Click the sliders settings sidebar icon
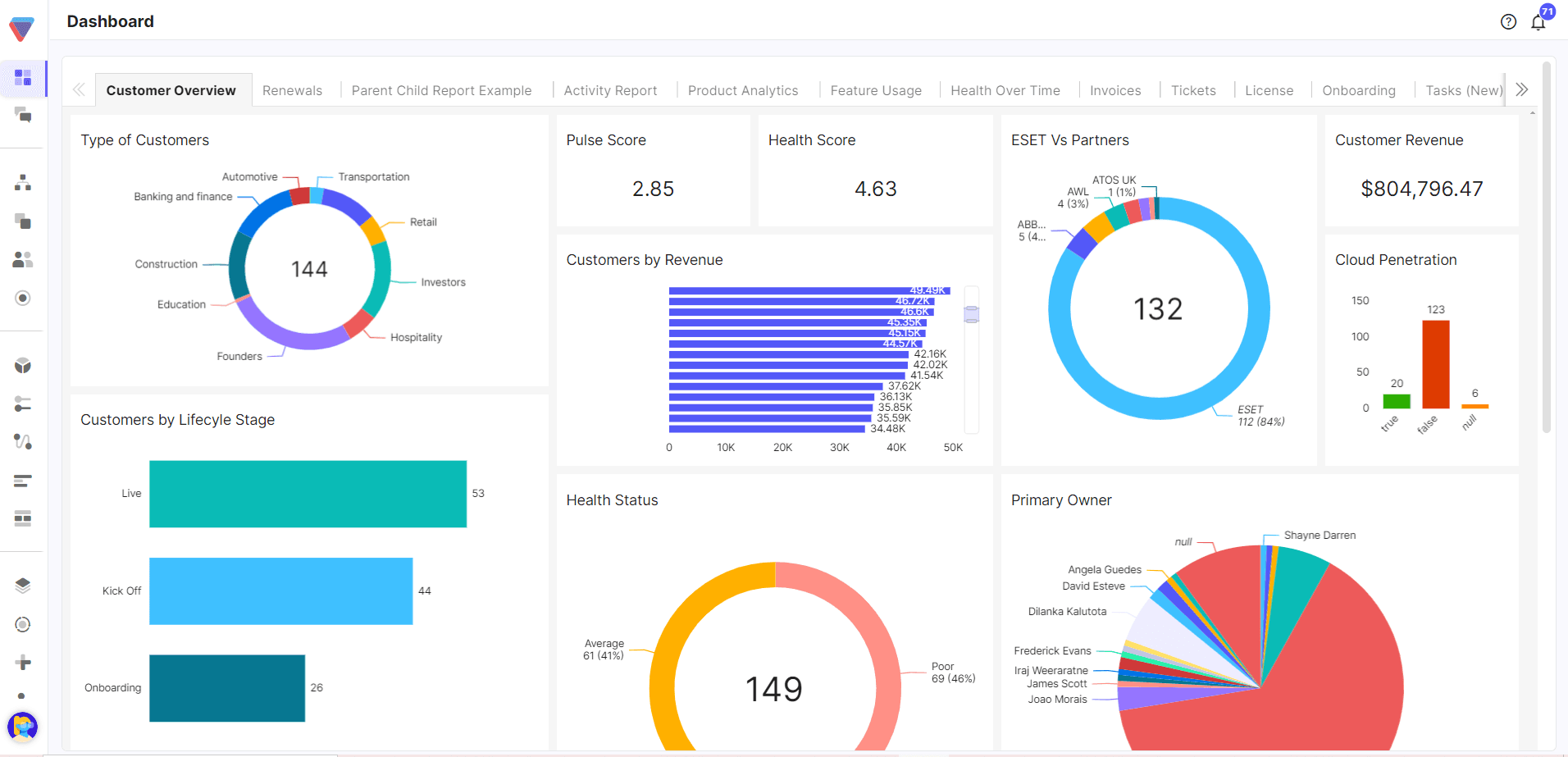 (x=23, y=404)
